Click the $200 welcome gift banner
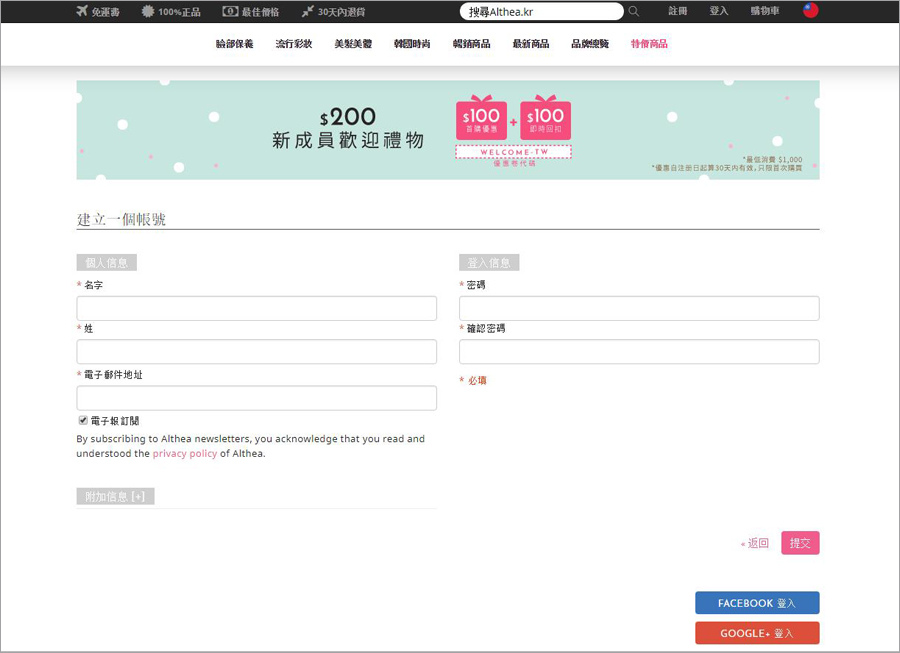The image size is (900, 653). click(x=448, y=130)
